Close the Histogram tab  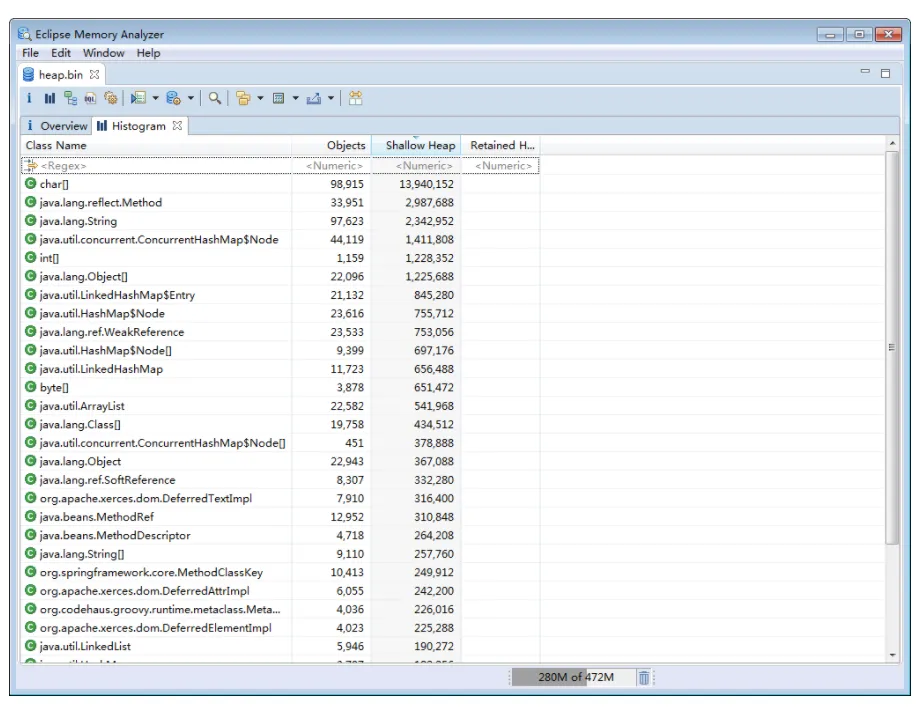(177, 126)
